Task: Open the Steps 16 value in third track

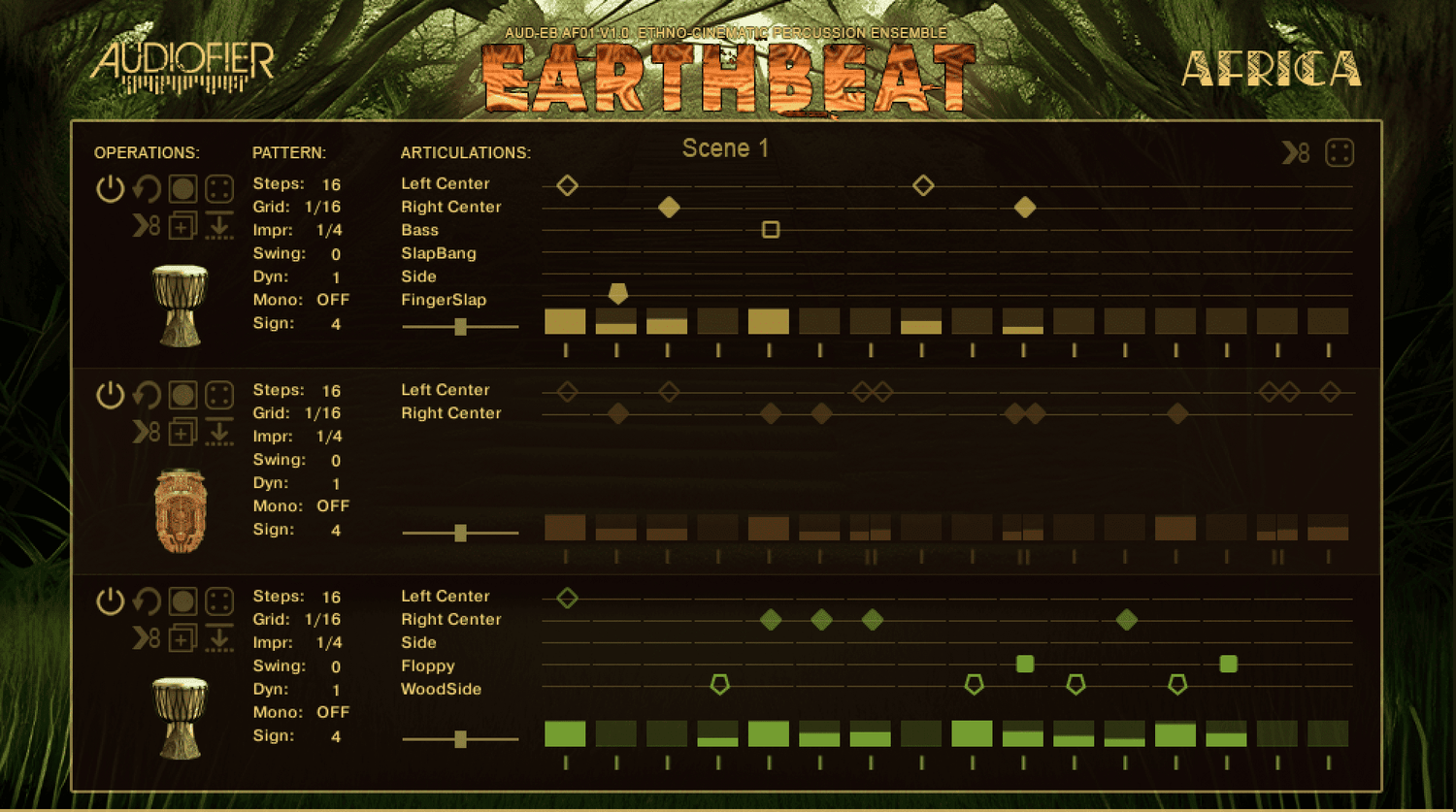Action: [x=331, y=597]
